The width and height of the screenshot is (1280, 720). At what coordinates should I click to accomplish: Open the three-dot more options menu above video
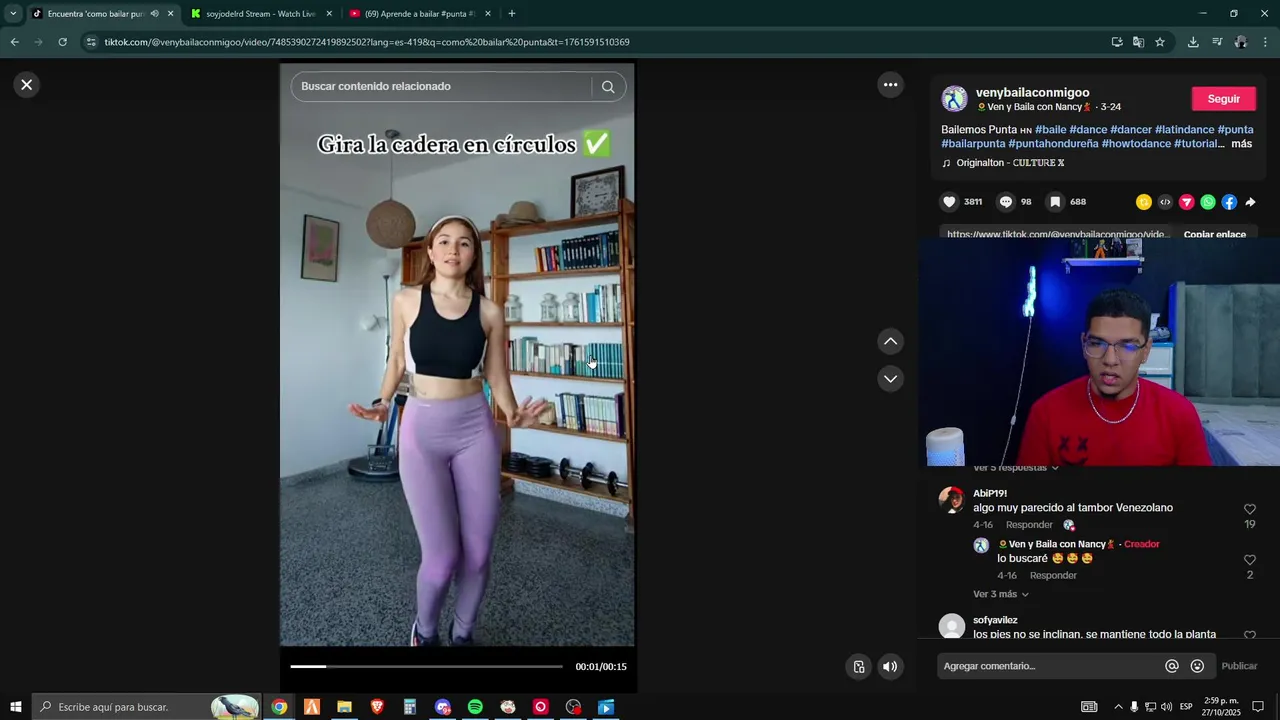tap(890, 85)
